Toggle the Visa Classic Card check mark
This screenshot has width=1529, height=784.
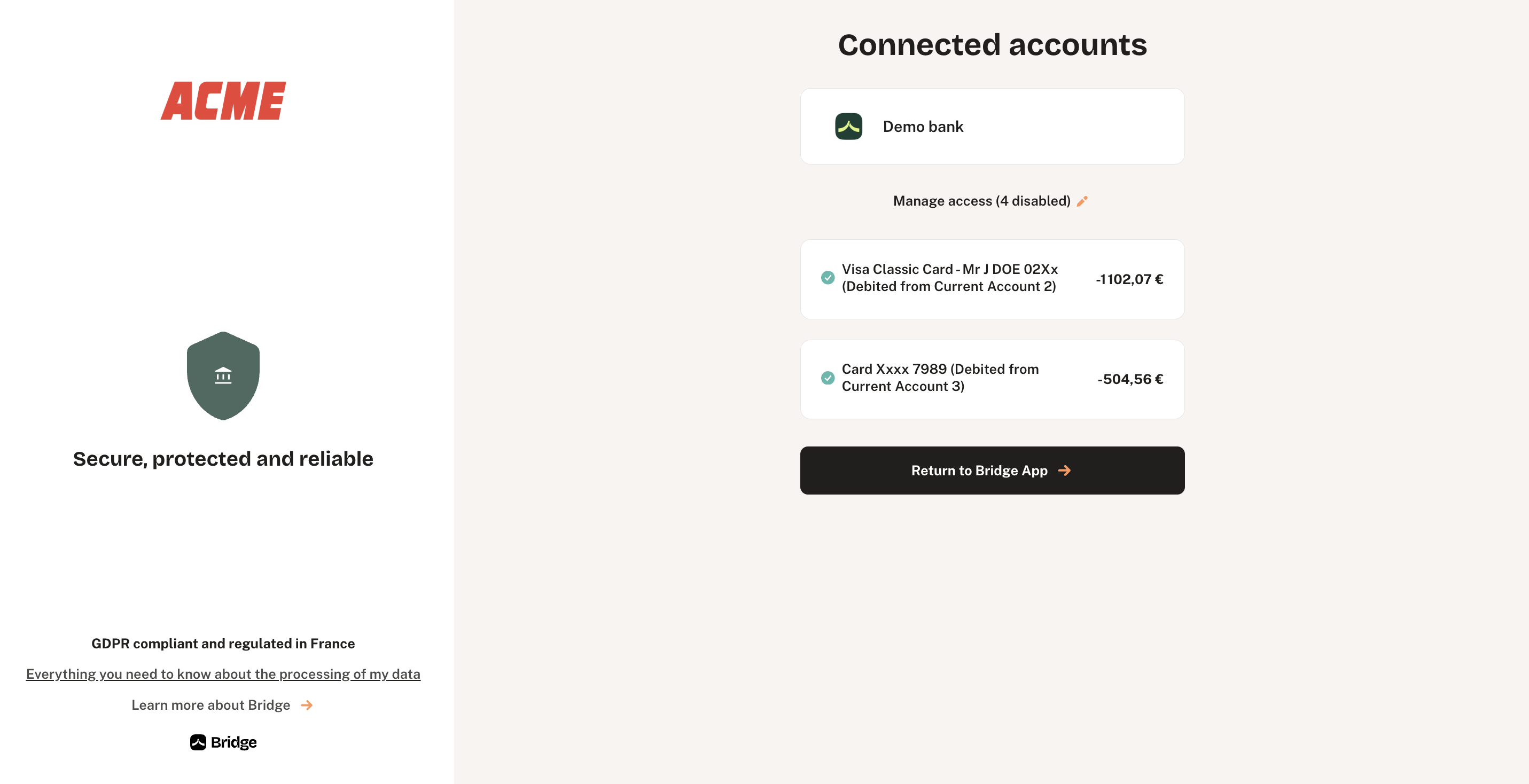828,278
